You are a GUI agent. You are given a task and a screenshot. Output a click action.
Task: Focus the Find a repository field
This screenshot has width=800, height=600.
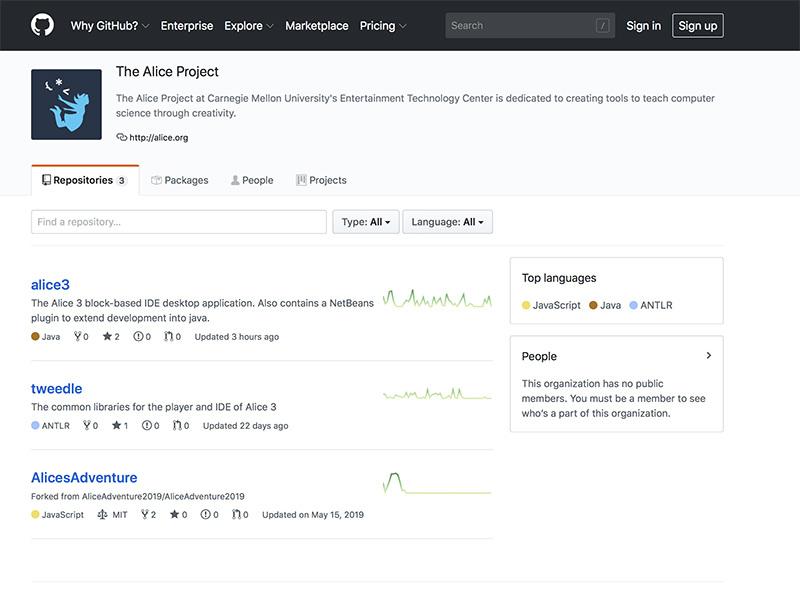pos(179,222)
